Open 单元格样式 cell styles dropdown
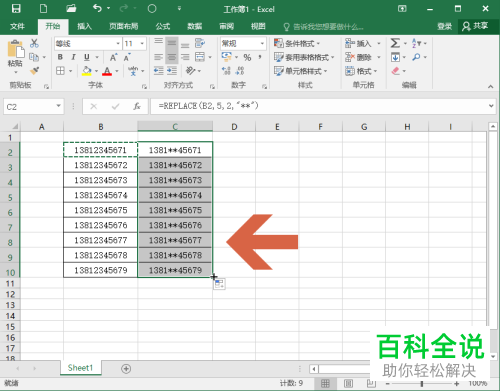This screenshot has width=500, height=391. pos(300,71)
